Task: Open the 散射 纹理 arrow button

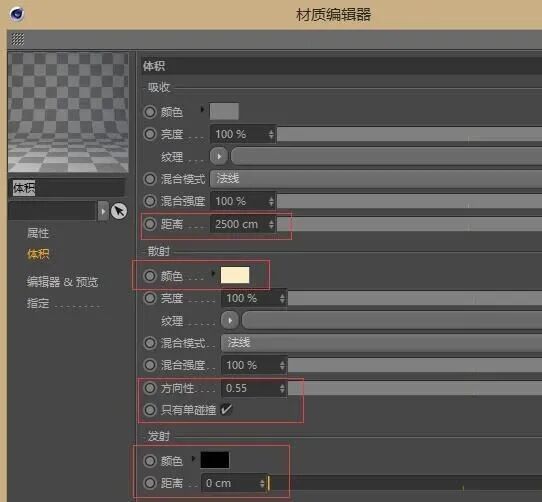Action: pos(230,320)
